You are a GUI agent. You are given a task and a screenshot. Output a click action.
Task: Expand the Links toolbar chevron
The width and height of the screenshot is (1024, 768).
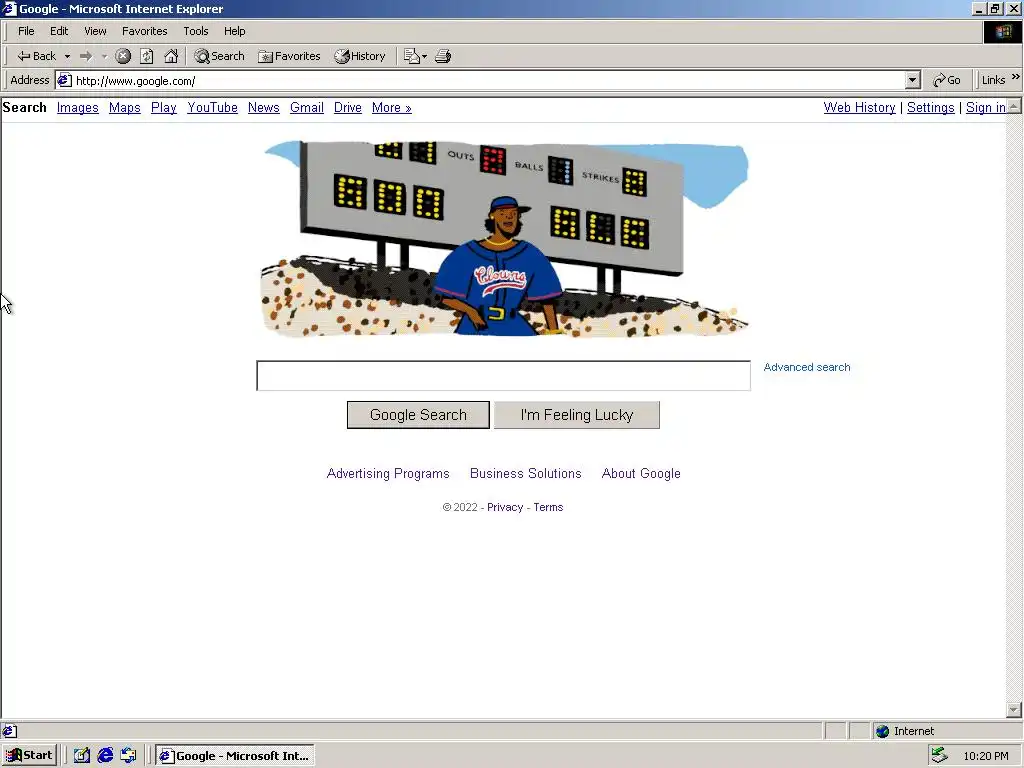click(1016, 77)
